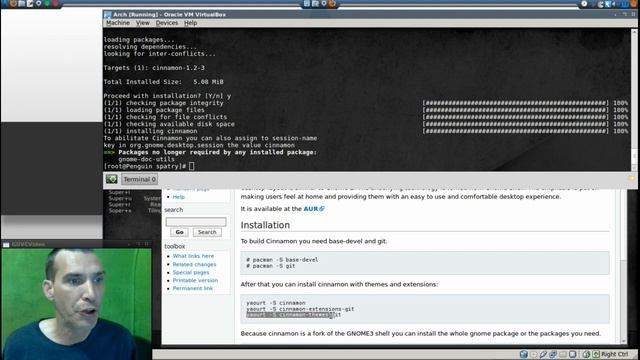Click the 'Targets (1): cinnamon-1.2-3' terminal line
This screenshot has width=640, height=360.
[154, 68]
